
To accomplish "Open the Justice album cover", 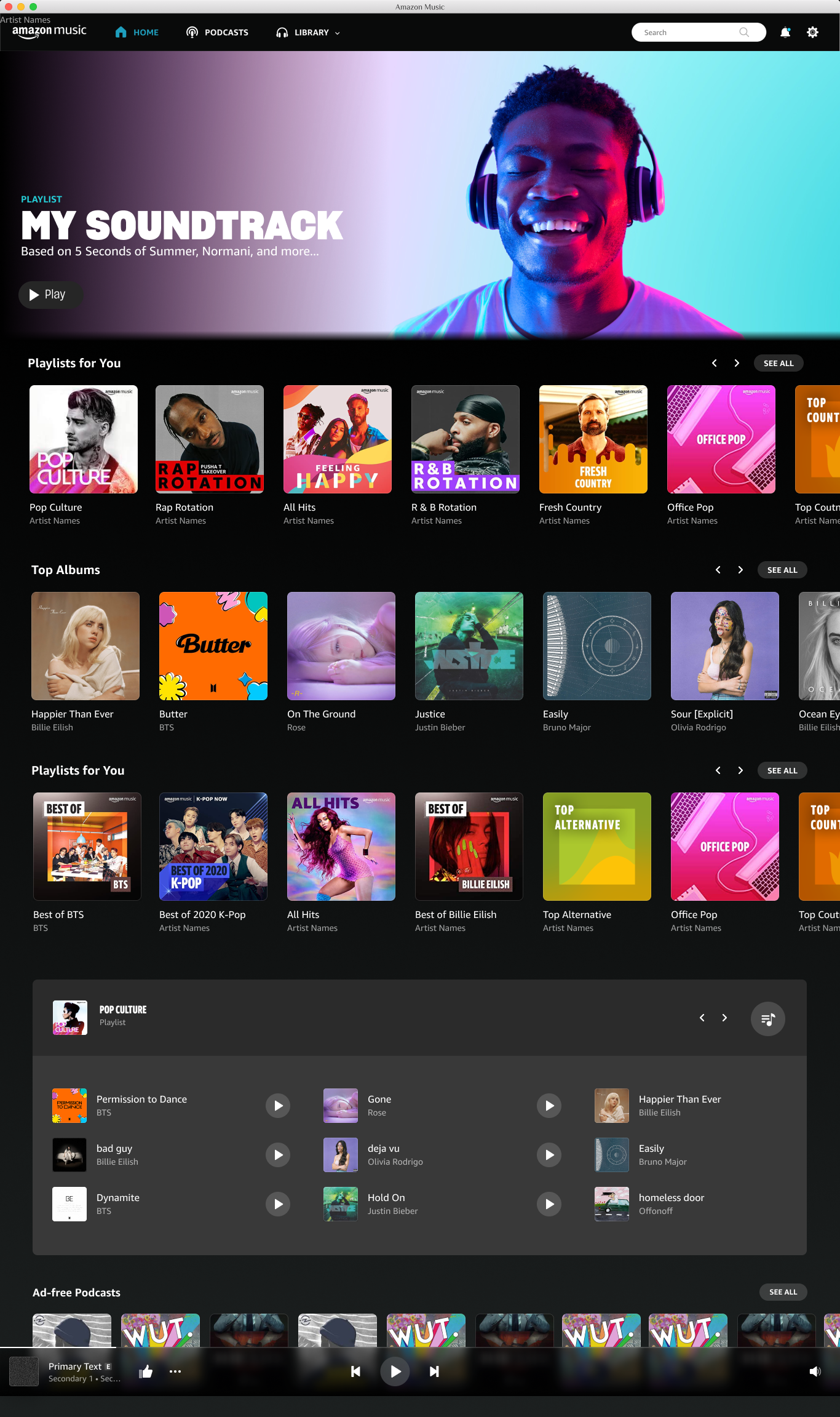I will [x=469, y=646].
